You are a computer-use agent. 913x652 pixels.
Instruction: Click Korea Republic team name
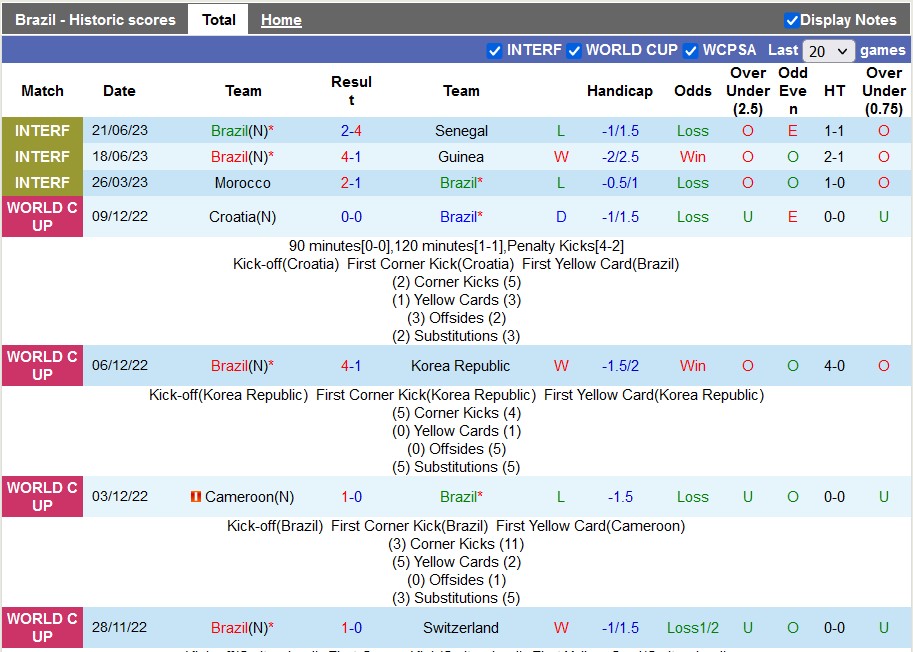[x=460, y=366]
